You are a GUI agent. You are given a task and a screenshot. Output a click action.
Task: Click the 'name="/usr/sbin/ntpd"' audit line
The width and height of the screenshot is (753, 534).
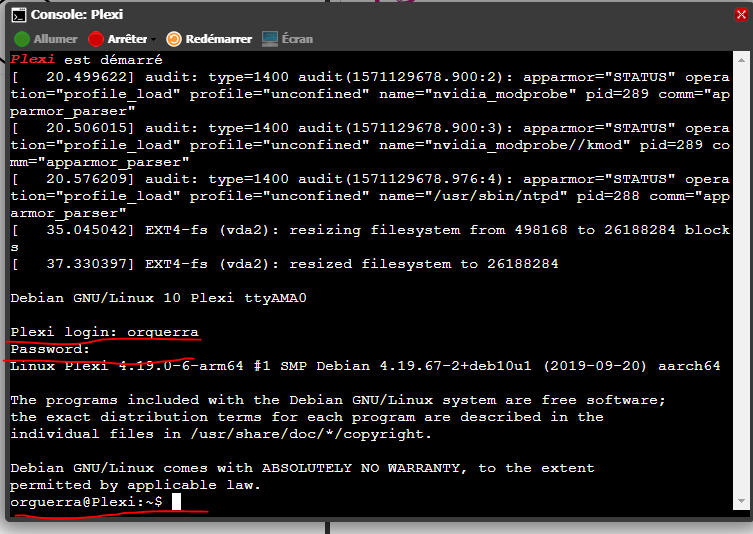370,196
